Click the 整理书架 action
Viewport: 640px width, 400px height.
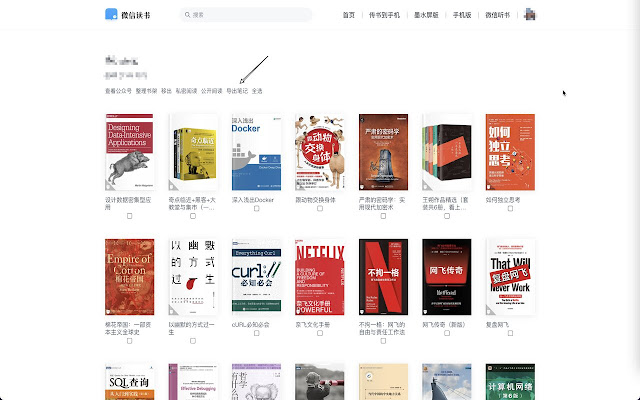click(x=147, y=91)
